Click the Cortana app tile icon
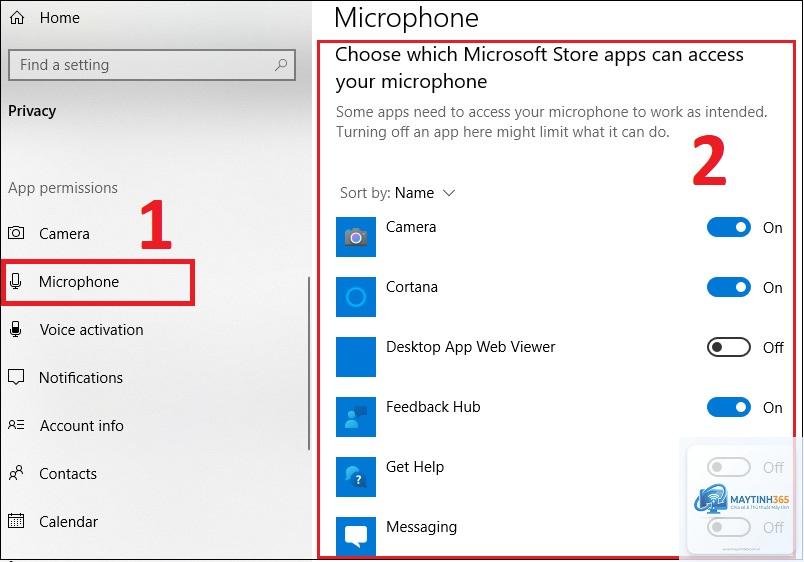Image resolution: width=804 pixels, height=562 pixels. point(356,297)
